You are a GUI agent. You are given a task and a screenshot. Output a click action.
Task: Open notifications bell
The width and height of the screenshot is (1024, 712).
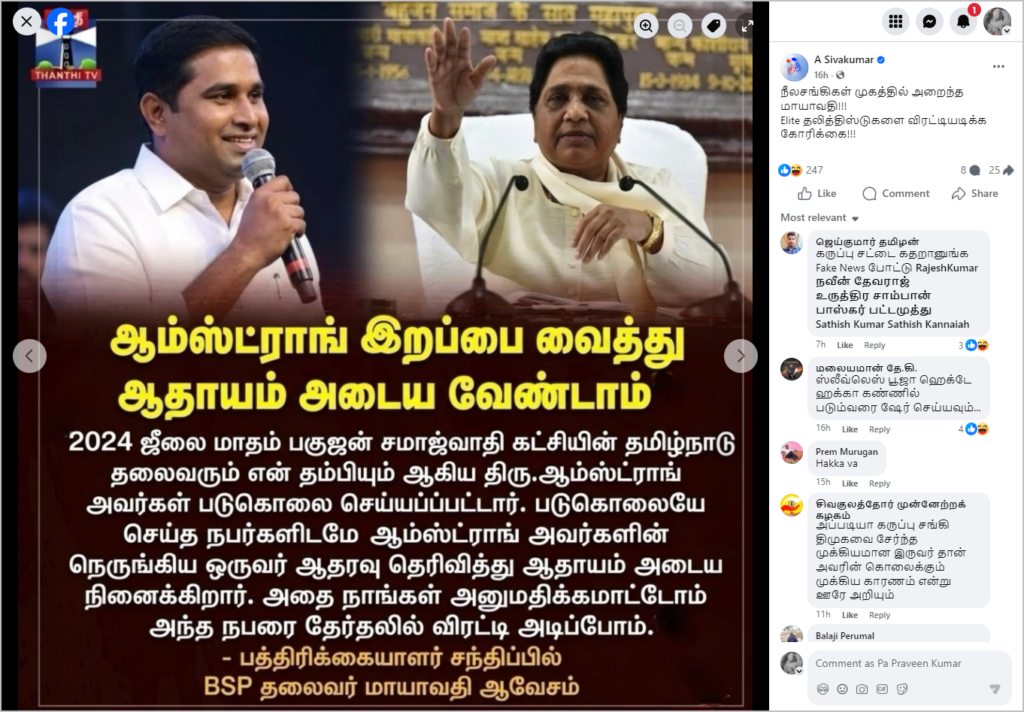(963, 22)
